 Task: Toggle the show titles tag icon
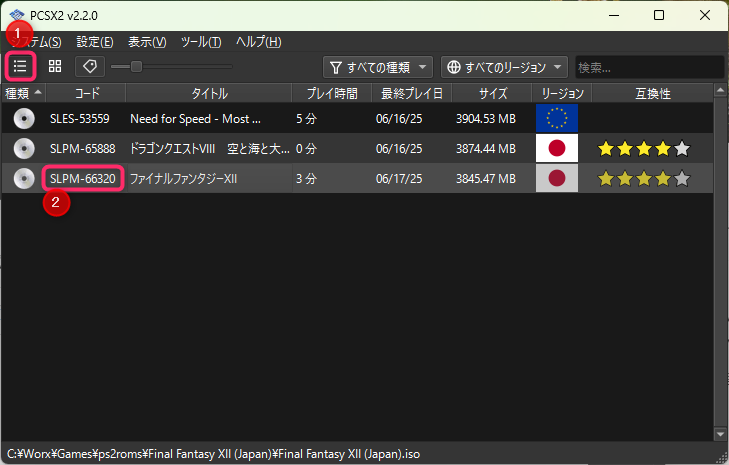(x=90, y=66)
